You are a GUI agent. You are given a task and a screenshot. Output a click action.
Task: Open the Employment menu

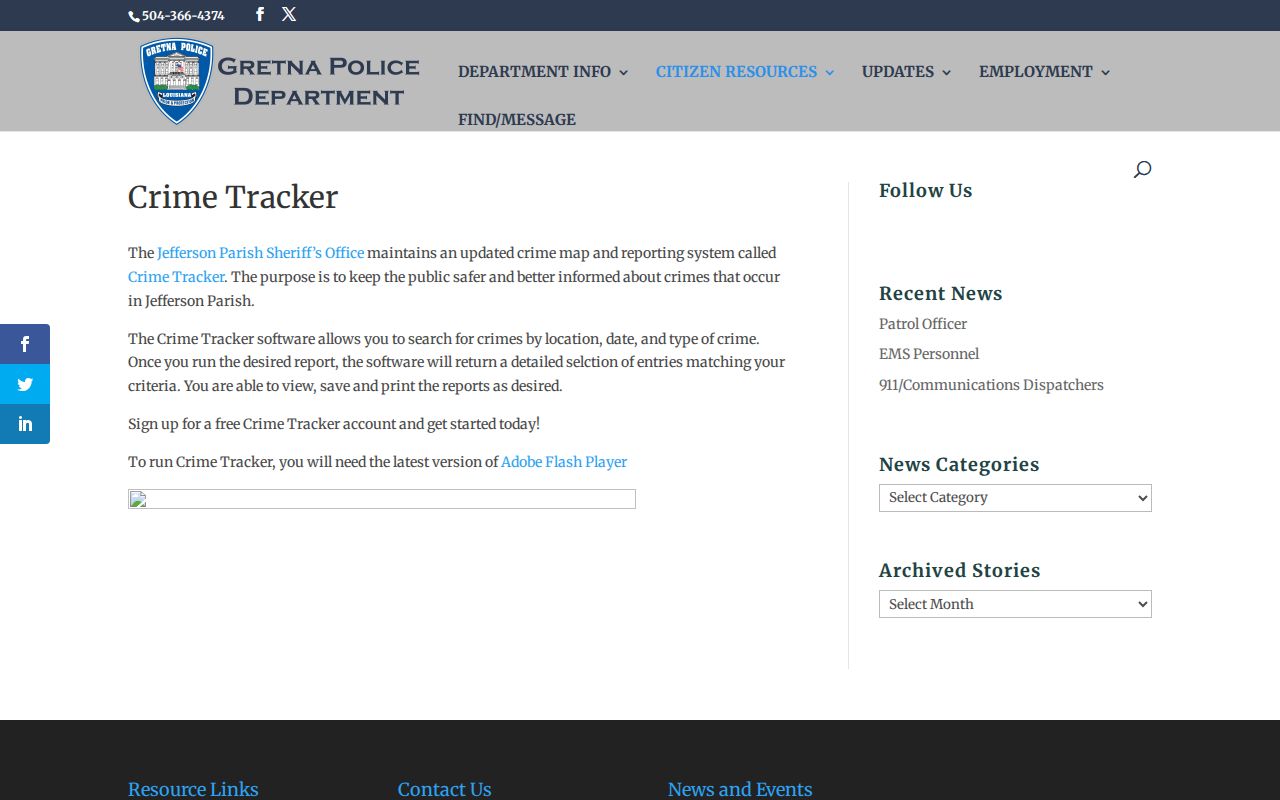(x=1044, y=72)
